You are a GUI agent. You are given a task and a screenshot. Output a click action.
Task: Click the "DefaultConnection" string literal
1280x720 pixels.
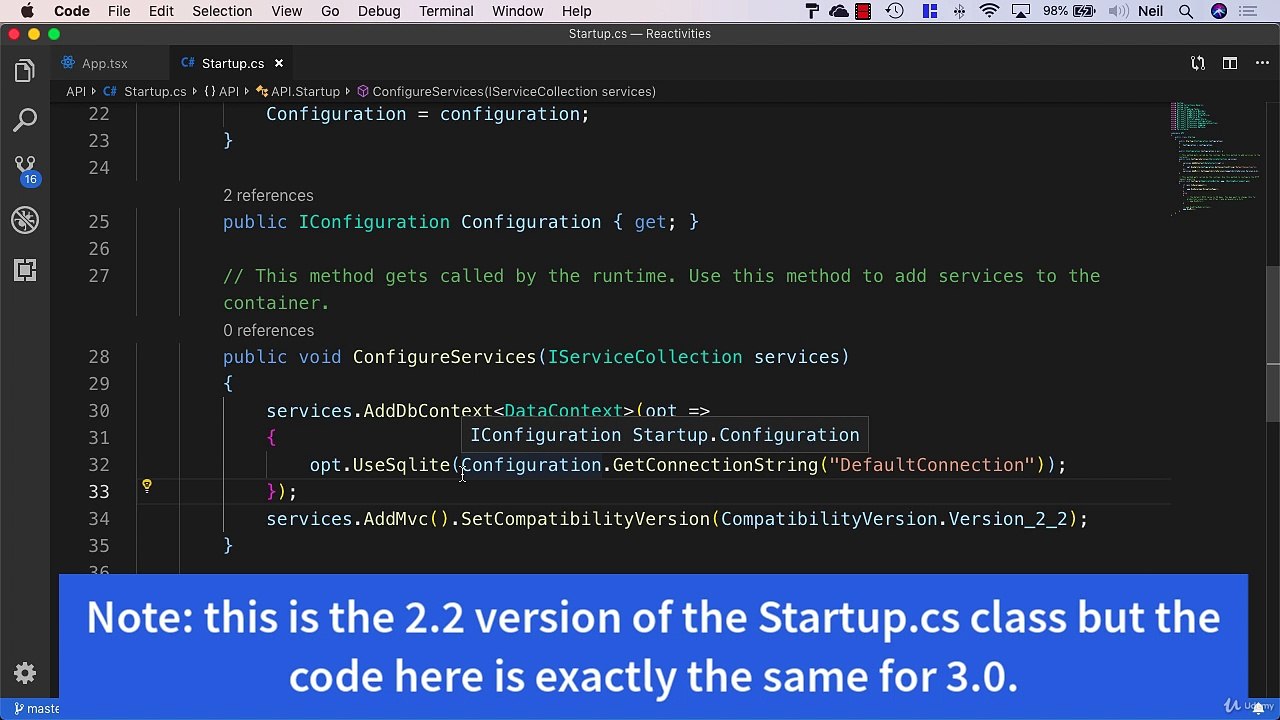click(x=932, y=465)
